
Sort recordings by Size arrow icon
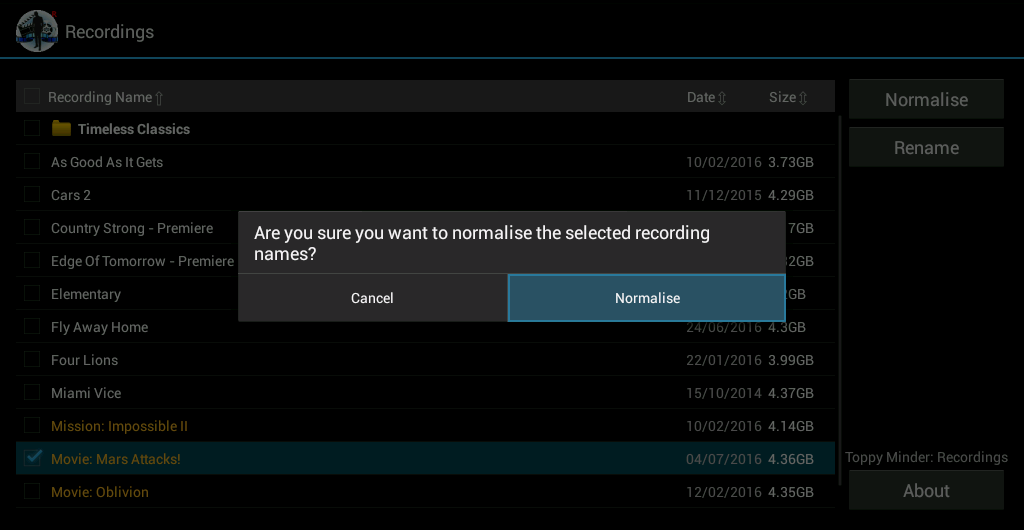tap(802, 98)
